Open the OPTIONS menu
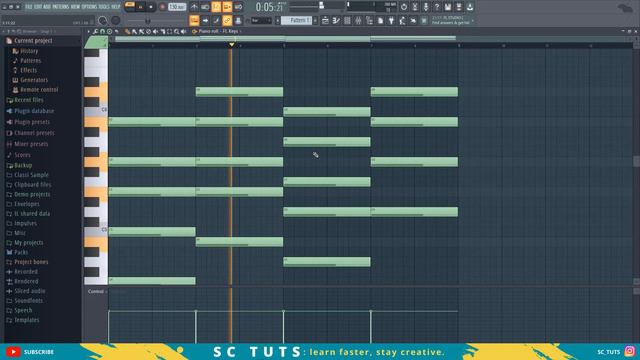640x360 pixels. click(89, 7)
